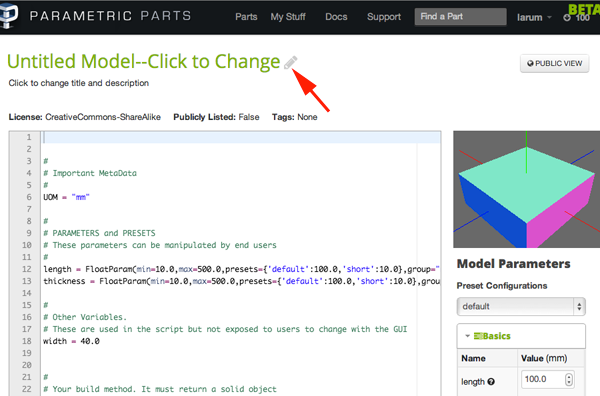Click the Name column header

click(473, 359)
